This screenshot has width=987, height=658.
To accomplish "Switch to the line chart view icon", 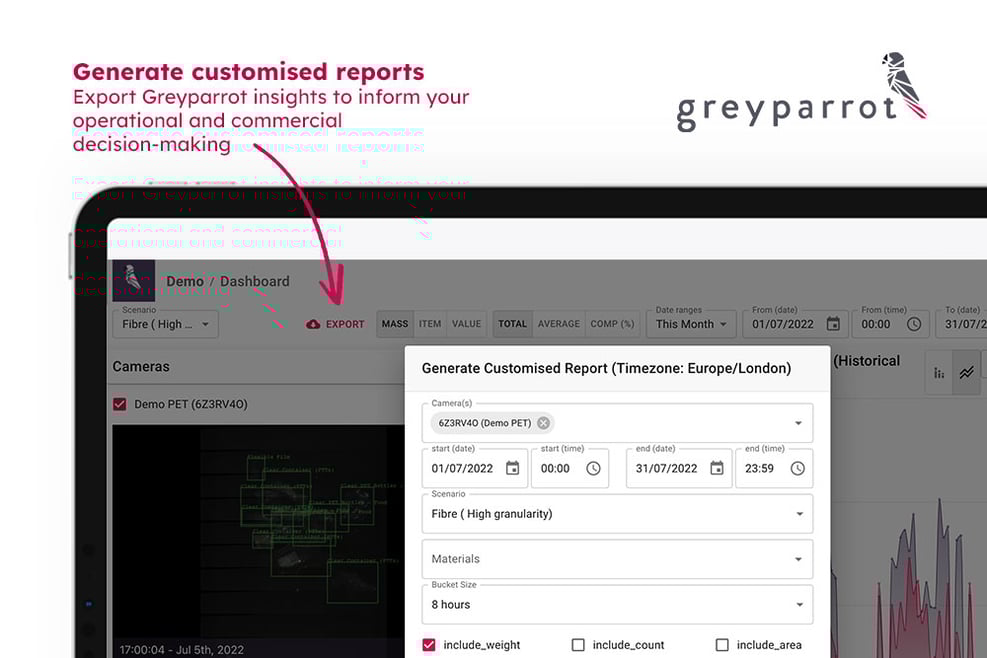I will [x=966, y=373].
